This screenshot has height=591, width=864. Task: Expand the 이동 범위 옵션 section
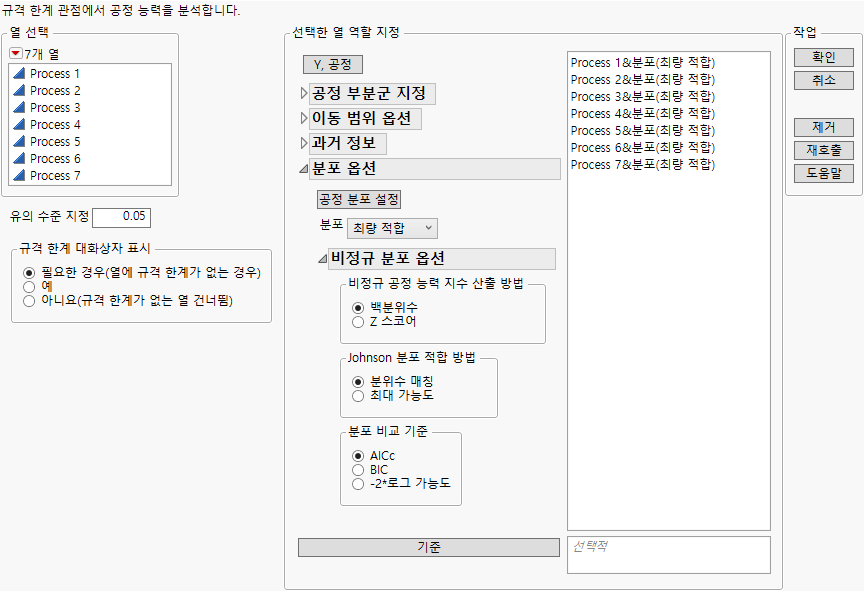click(x=304, y=118)
